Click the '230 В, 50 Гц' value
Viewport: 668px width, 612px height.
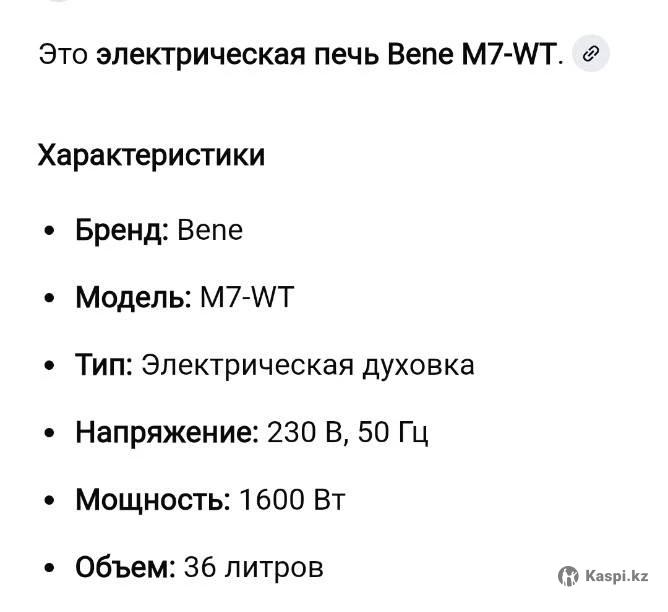pyautogui.click(x=348, y=433)
